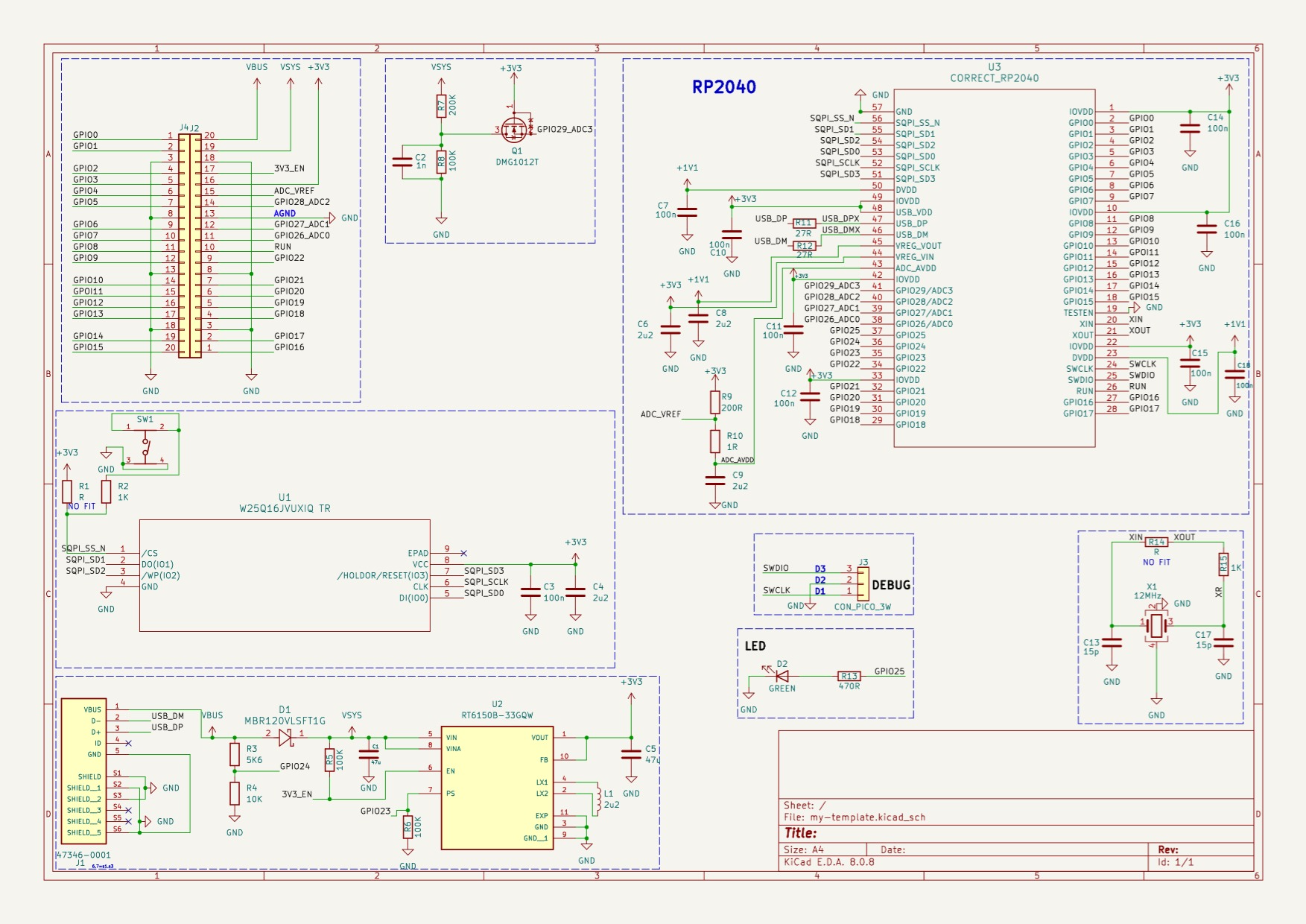Click capacitor C17 15p symbol
The height and width of the screenshot is (924, 1306).
click(x=1223, y=642)
